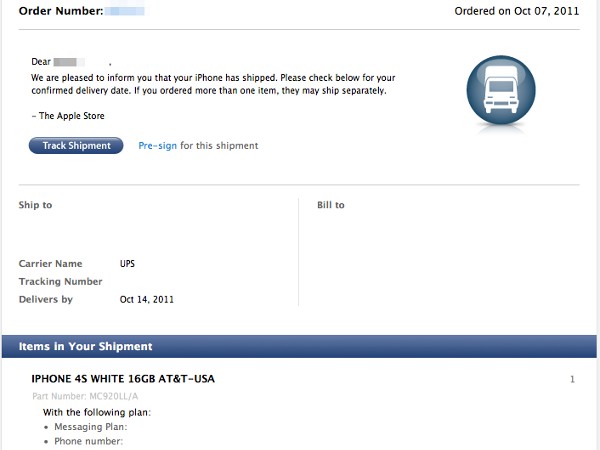
Task: Click the Phone number bullet
Action: pyautogui.click(x=88, y=441)
